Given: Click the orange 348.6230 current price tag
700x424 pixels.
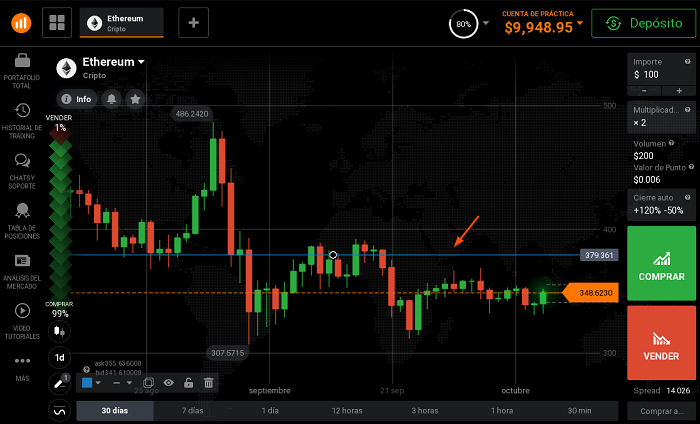Looking at the screenshot, I should click(591, 293).
